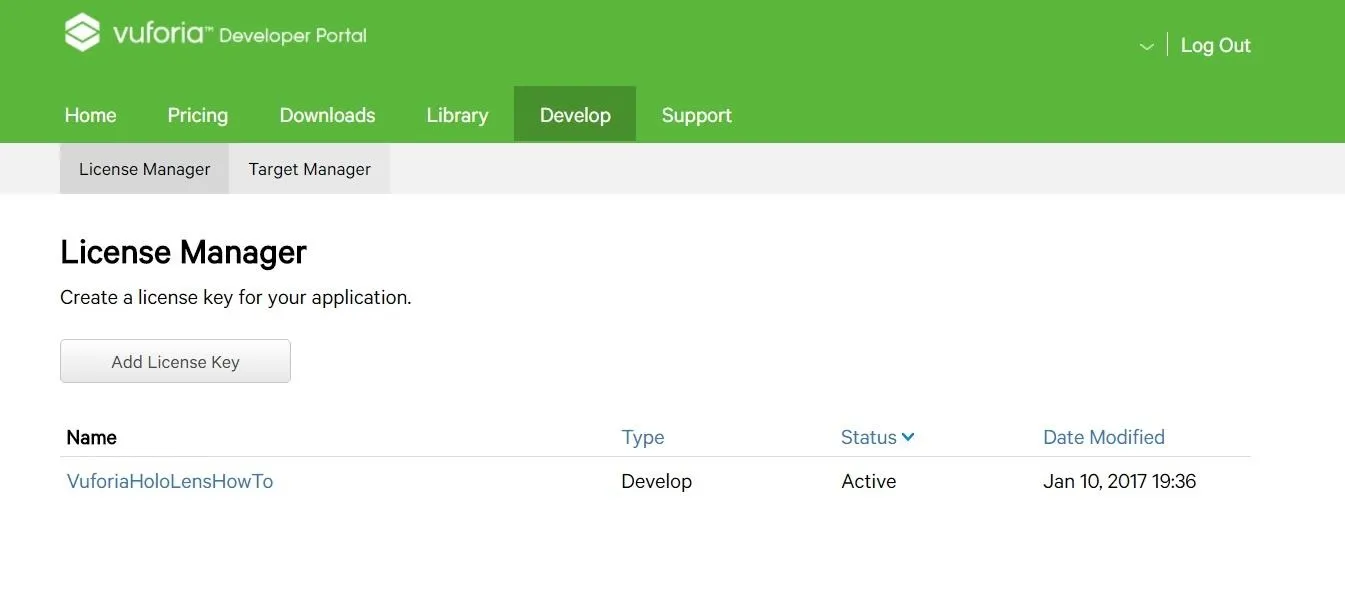
Task: Go to the Home menu item
Action: coord(90,115)
